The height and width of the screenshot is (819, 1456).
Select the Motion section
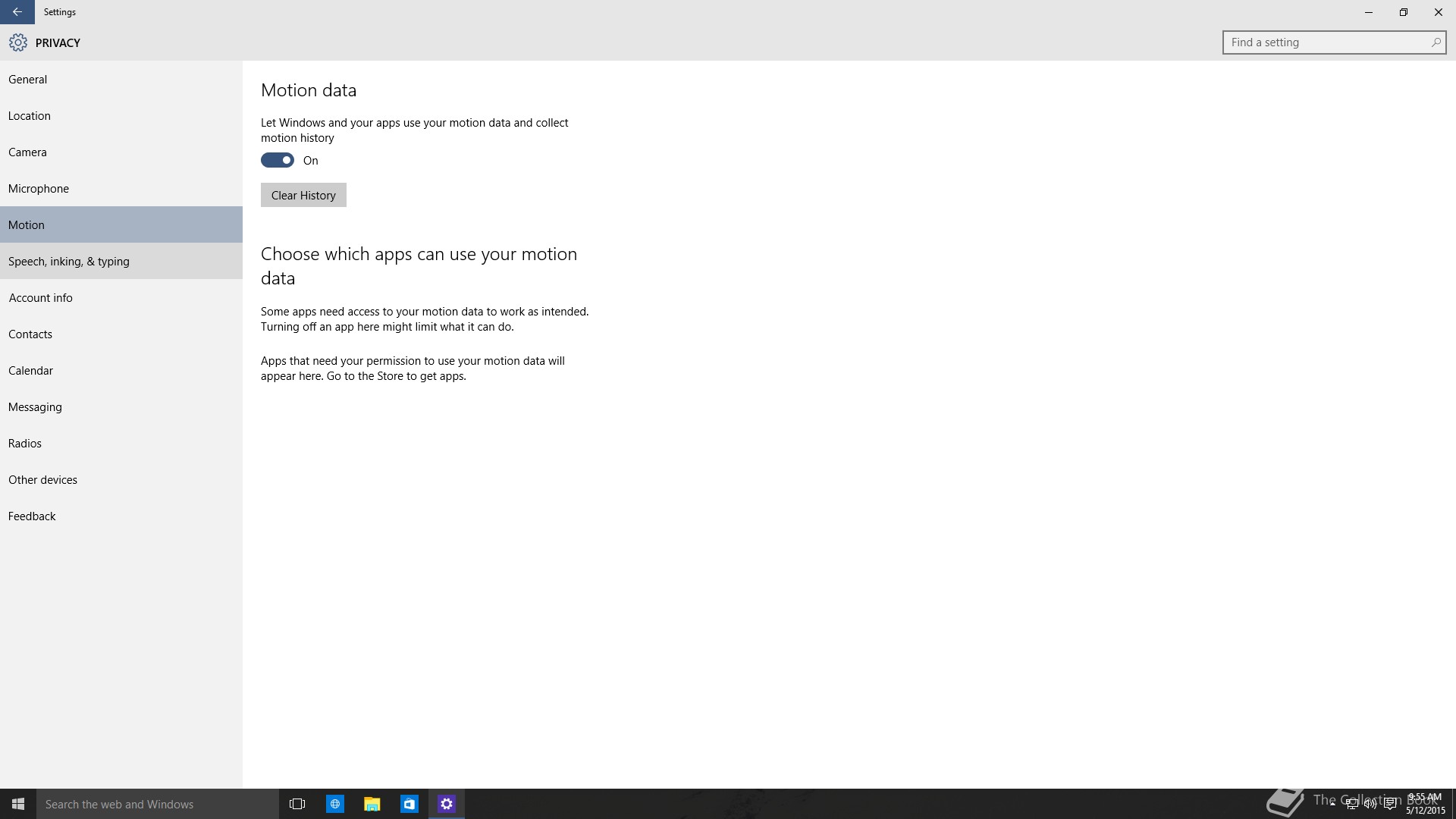[x=121, y=224]
